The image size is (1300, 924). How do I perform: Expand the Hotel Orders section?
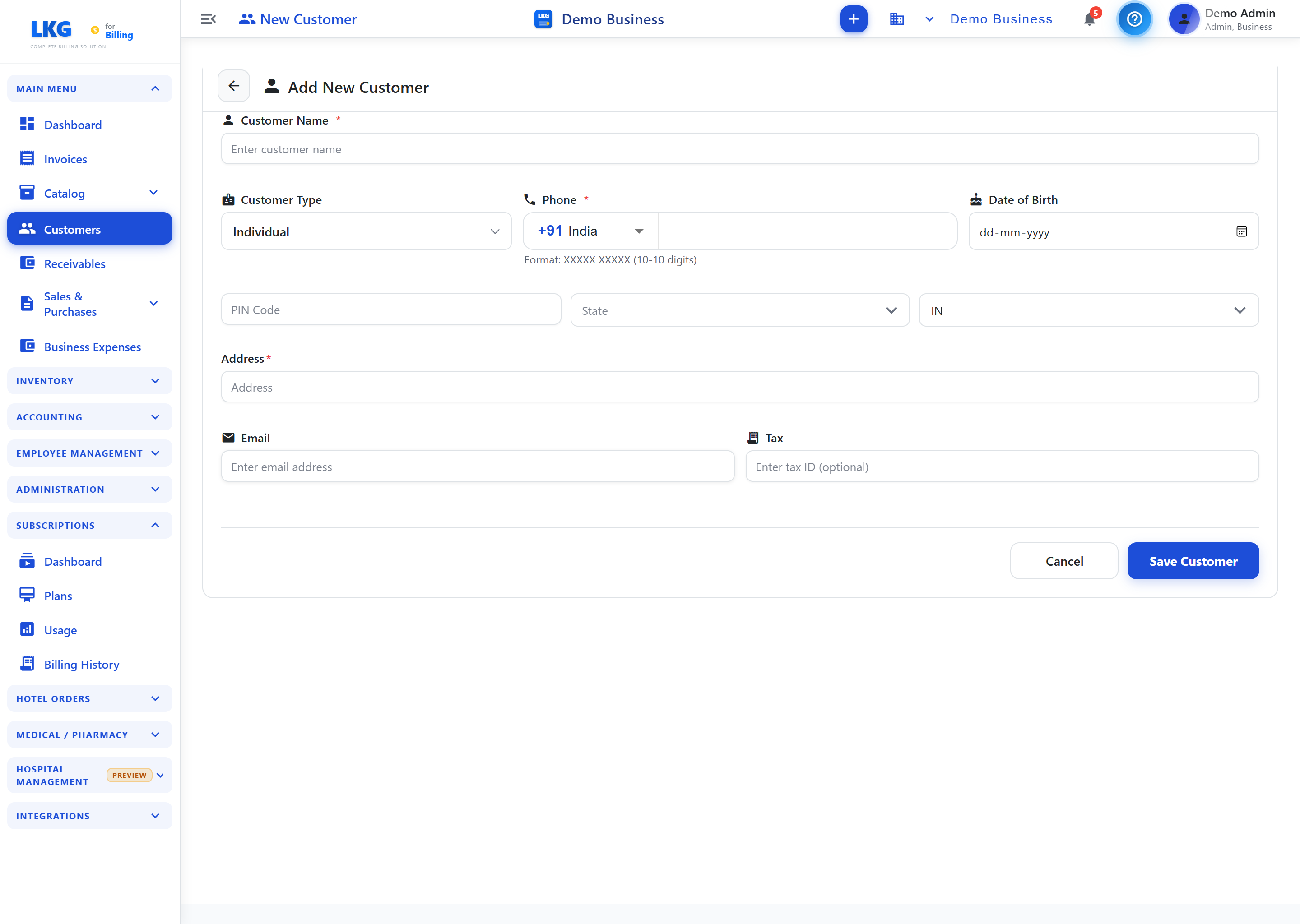click(x=89, y=699)
